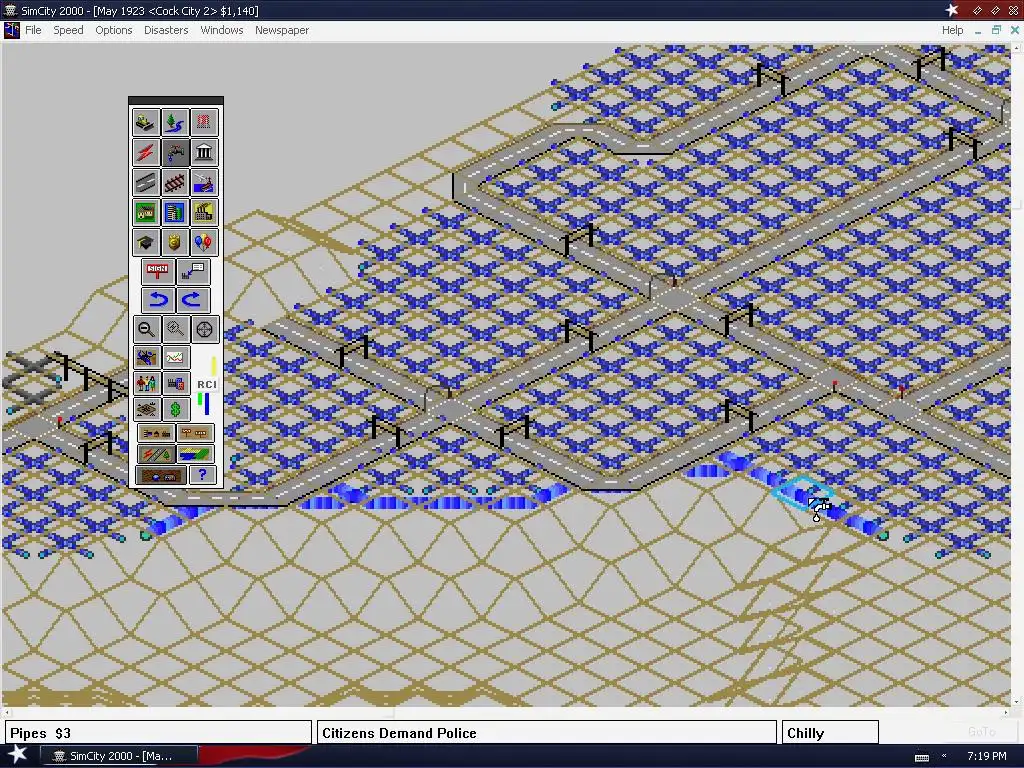Toggle the Show Zones layer
The height and width of the screenshot is (768, 1024).
tap(195, 454)
